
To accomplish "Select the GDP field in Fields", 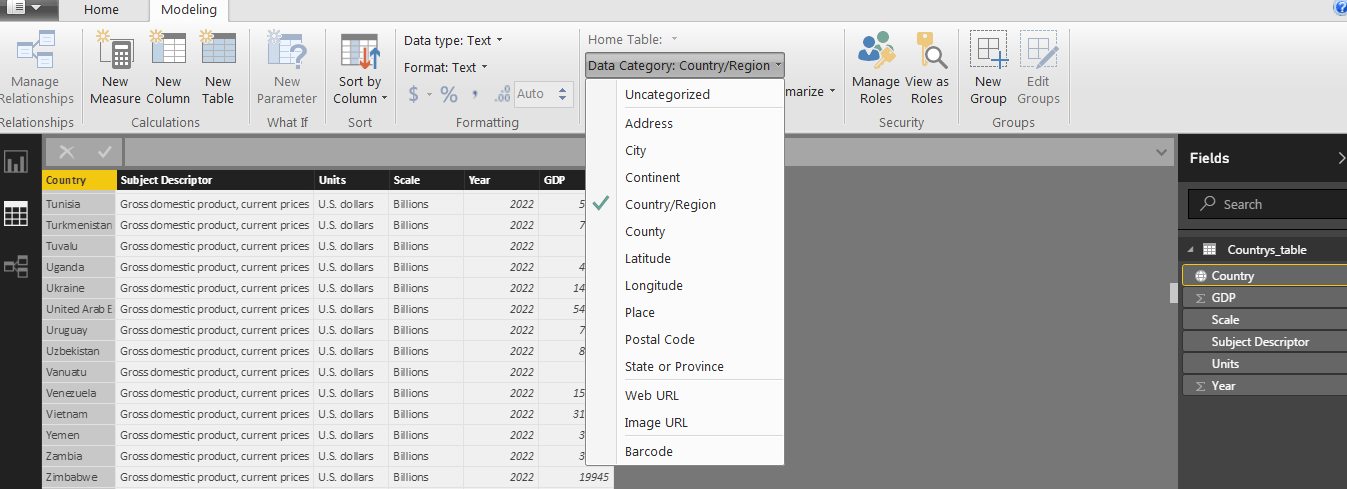I will coord(1264,298).
